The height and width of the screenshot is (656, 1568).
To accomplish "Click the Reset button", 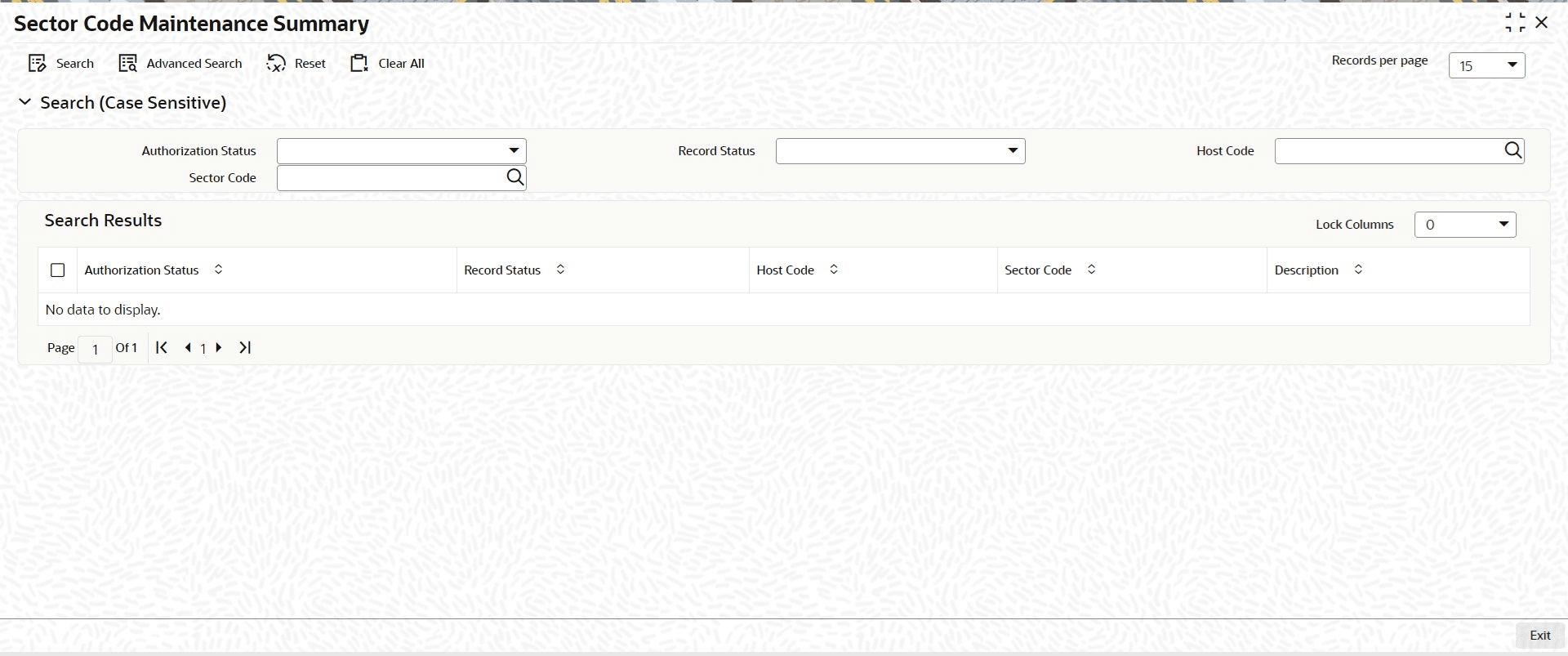I will (x=296, y=64).
